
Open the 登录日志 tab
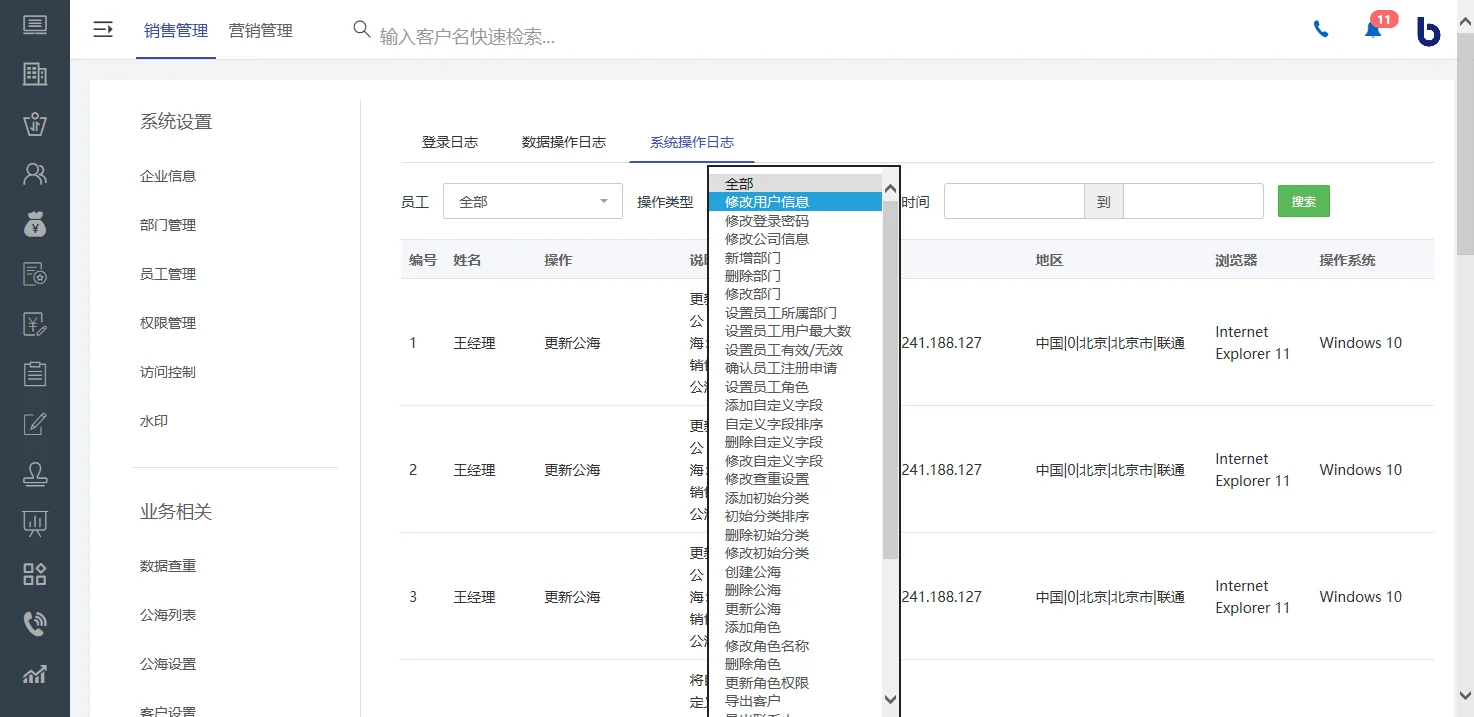(450, 142)
